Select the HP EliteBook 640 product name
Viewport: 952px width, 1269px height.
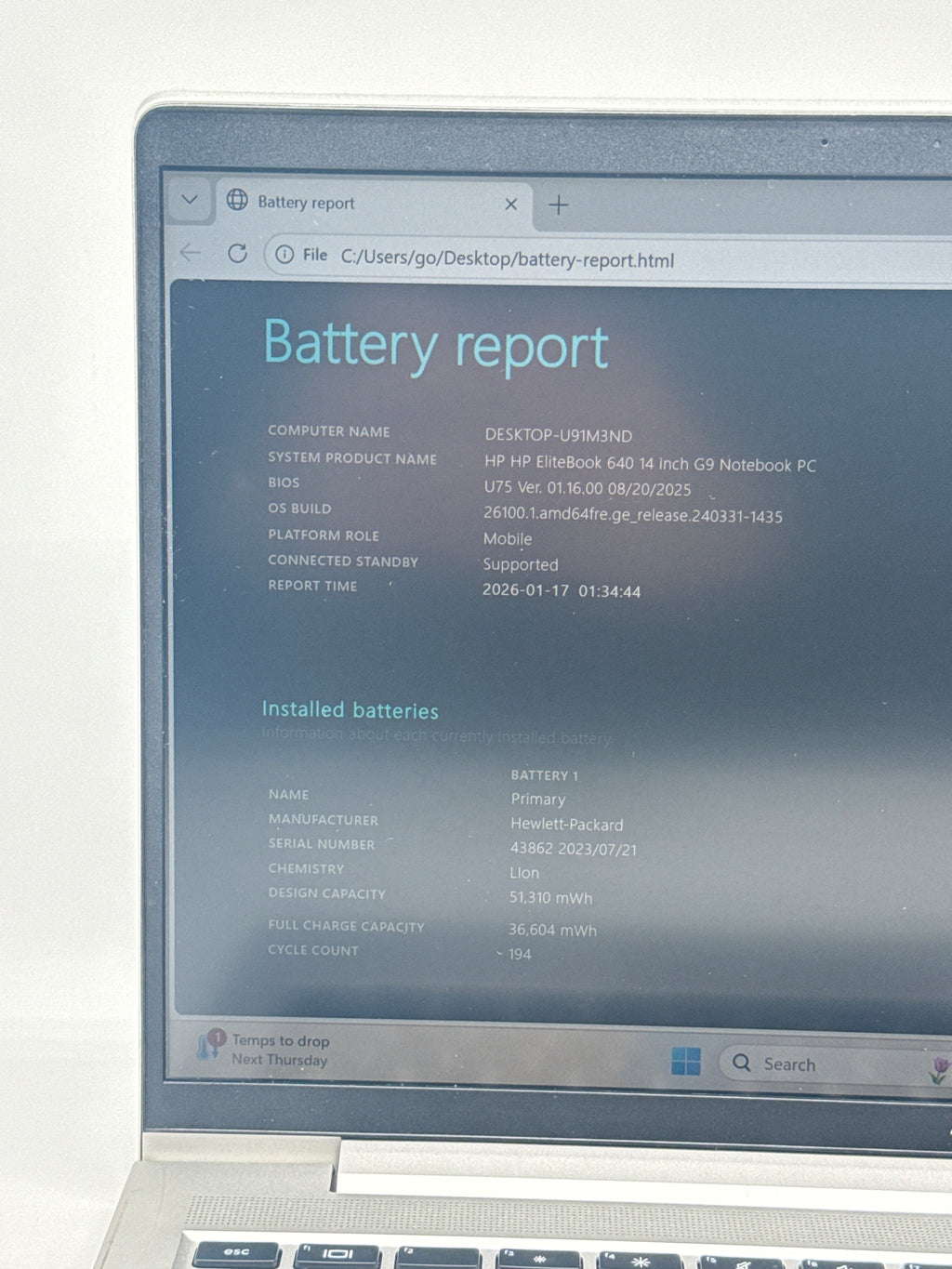(650, 464)
